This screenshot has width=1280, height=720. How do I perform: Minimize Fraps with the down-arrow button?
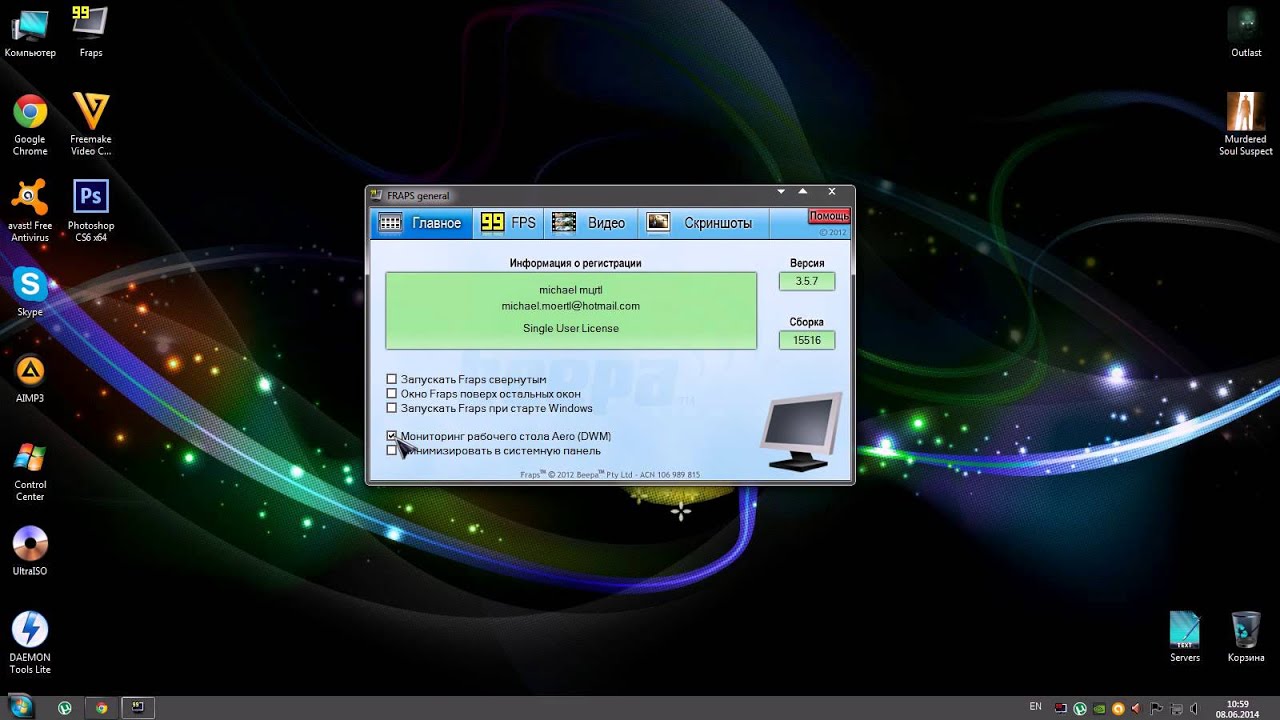(782, 191)
